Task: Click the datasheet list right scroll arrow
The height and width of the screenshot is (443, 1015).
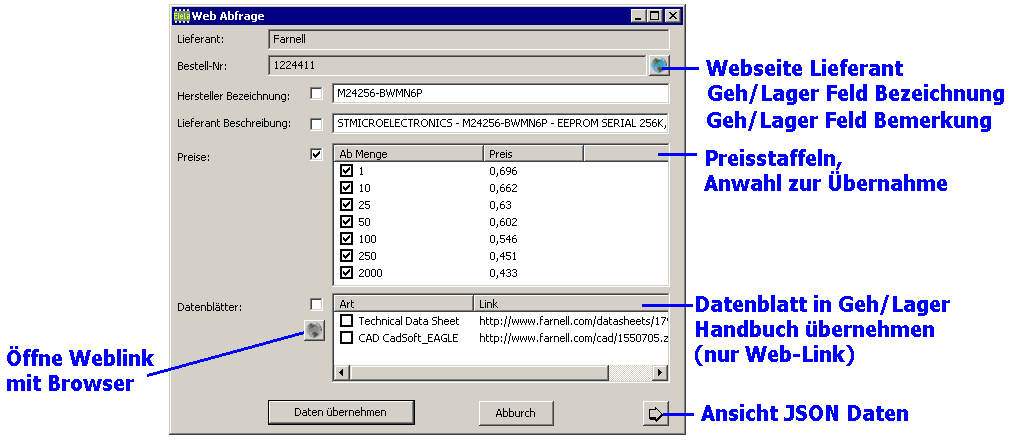Action: [x=660, y=373]
